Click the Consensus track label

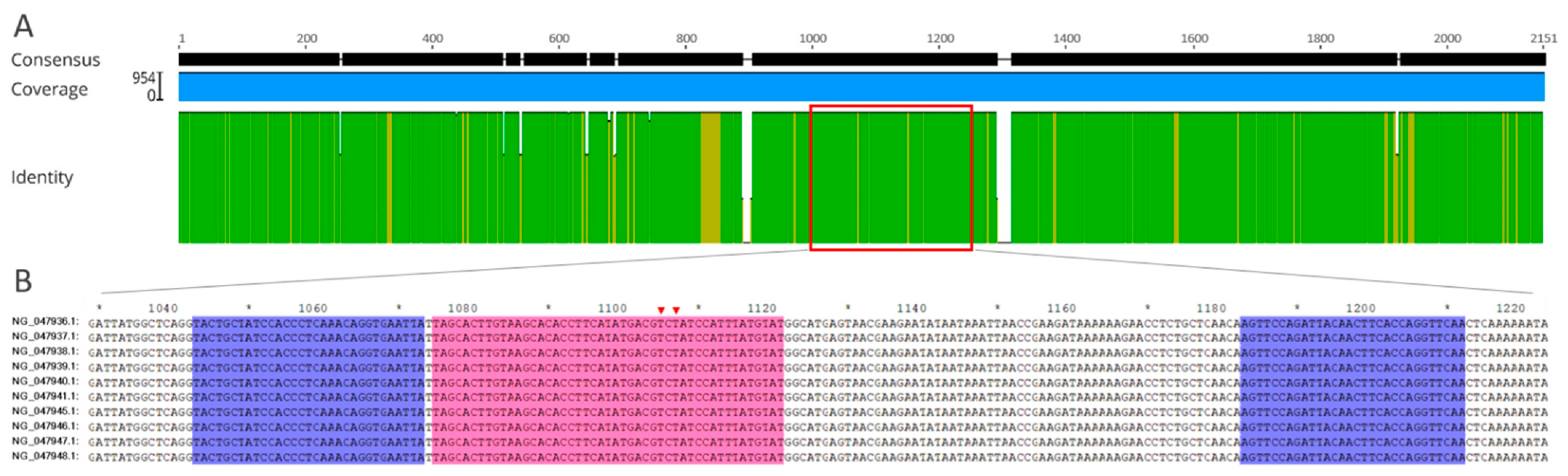tap(55, 60)
